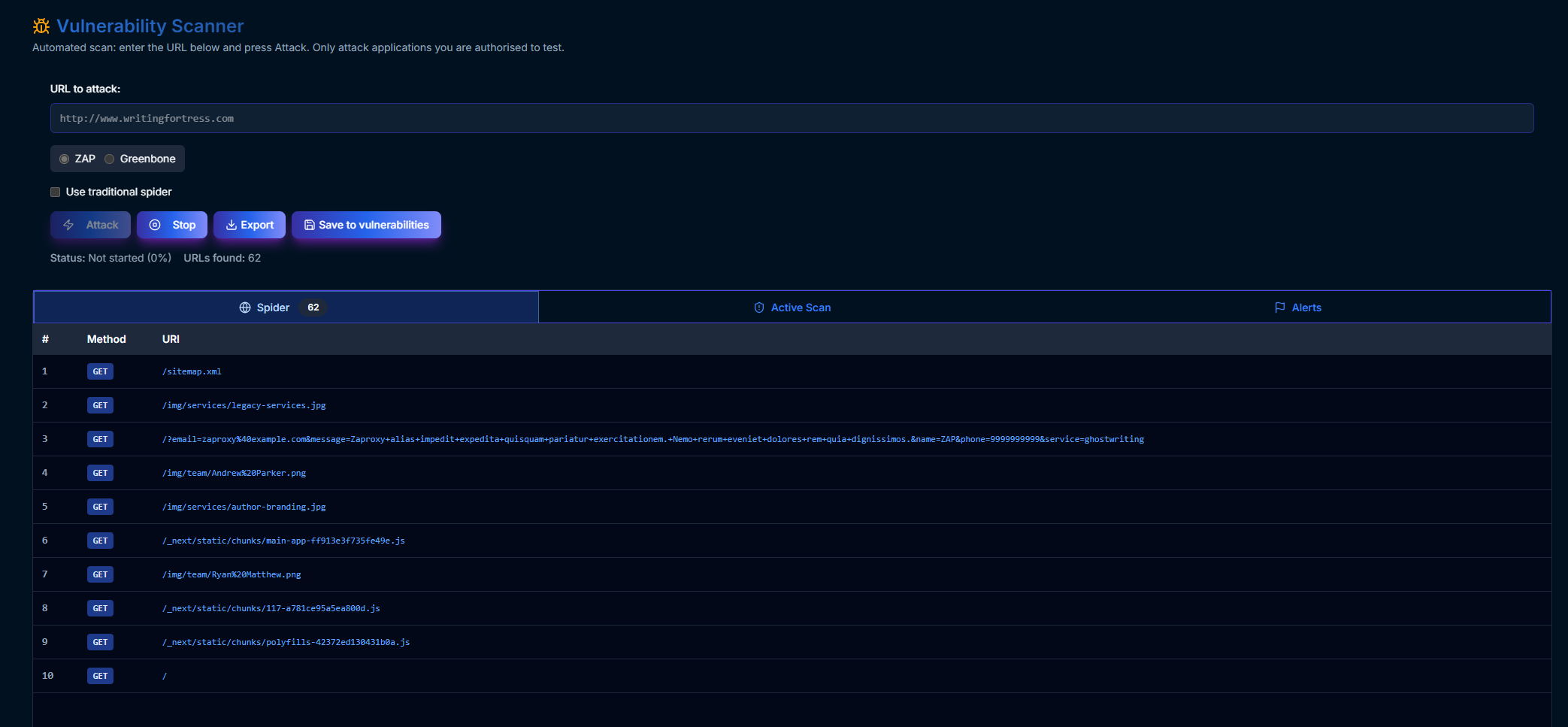The height and width of the screenshot is (727, 1568).
Task: Click the 117-a781ce95a5ea800d.js URI
Action: [271, 608]
